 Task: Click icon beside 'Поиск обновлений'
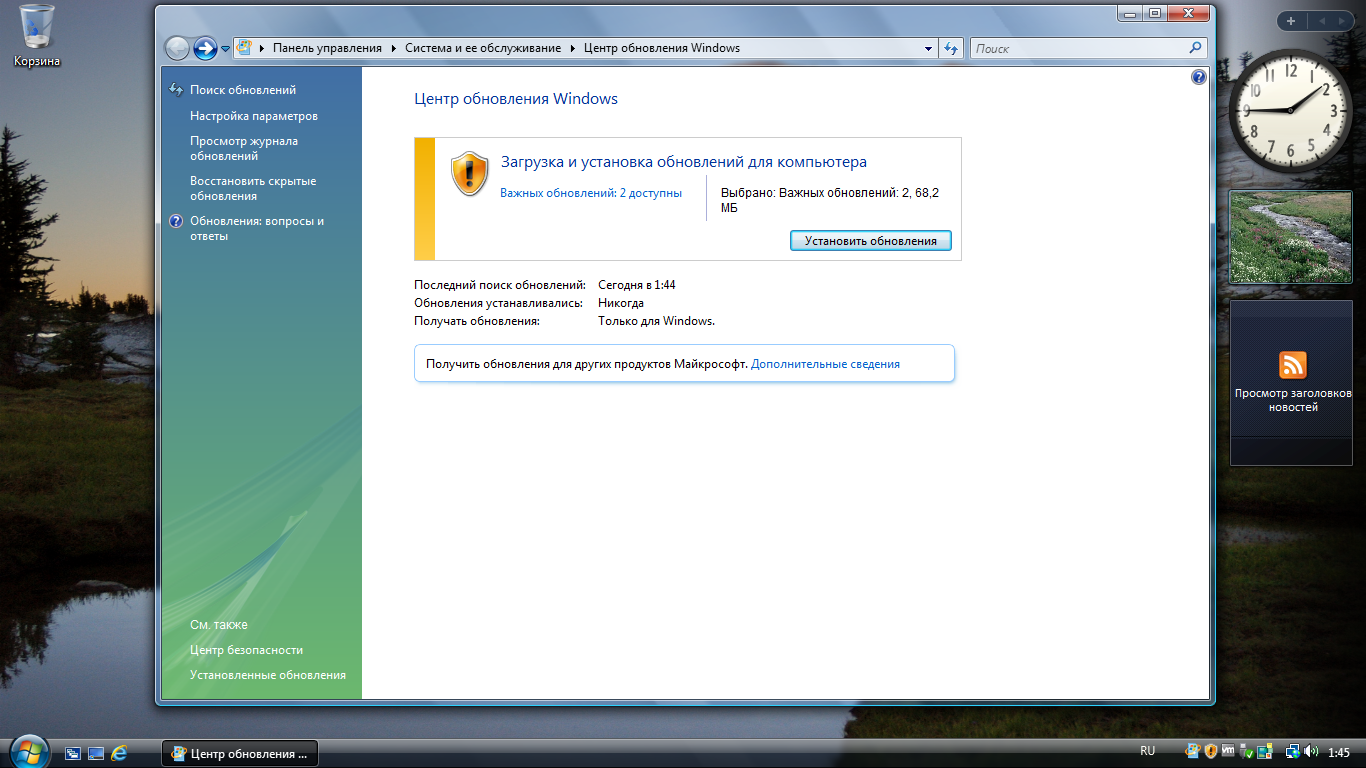pyautogui.click(x=176, y=90)
